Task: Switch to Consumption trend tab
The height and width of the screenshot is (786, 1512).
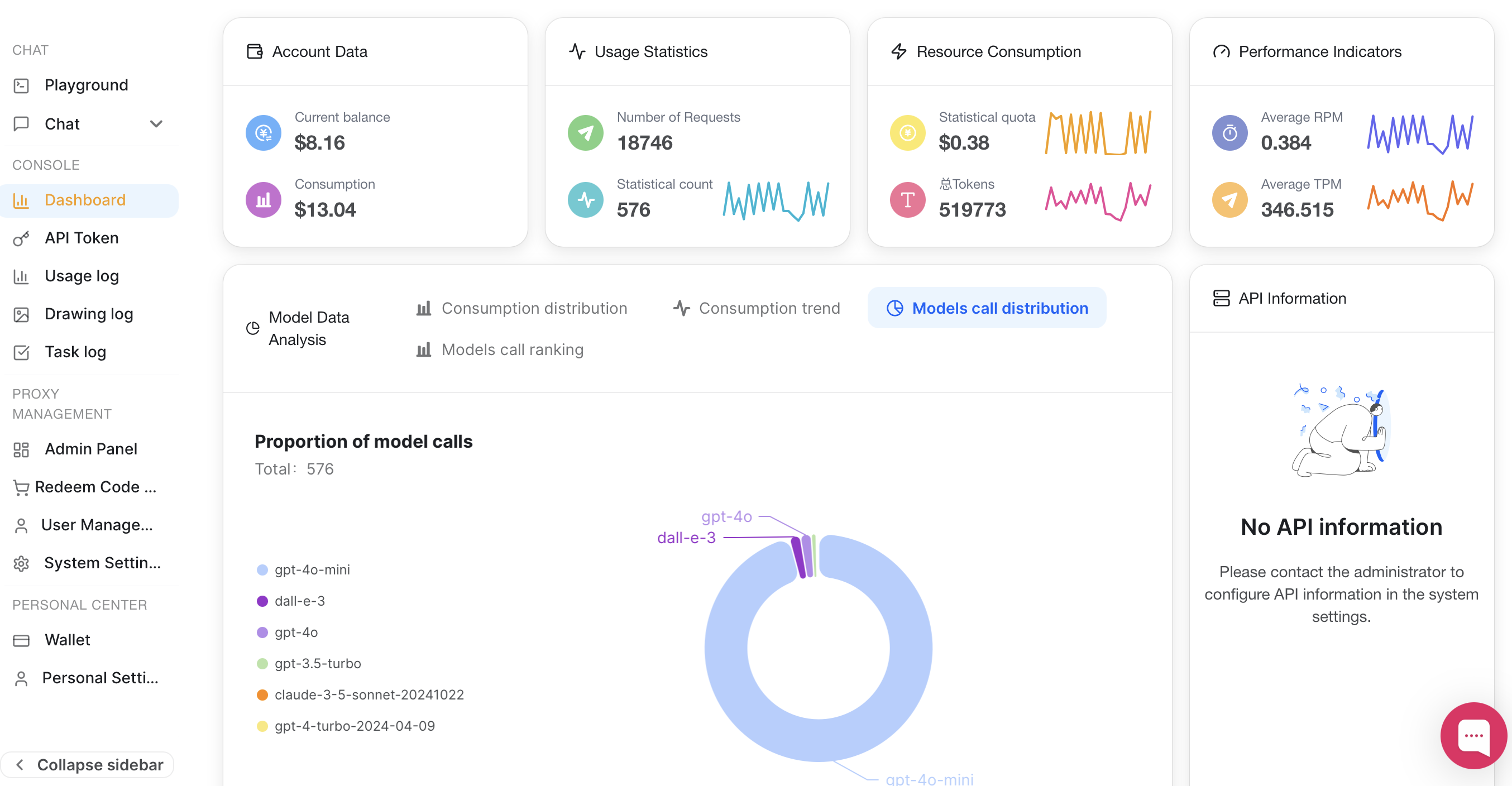Action: tap(757, 308)
